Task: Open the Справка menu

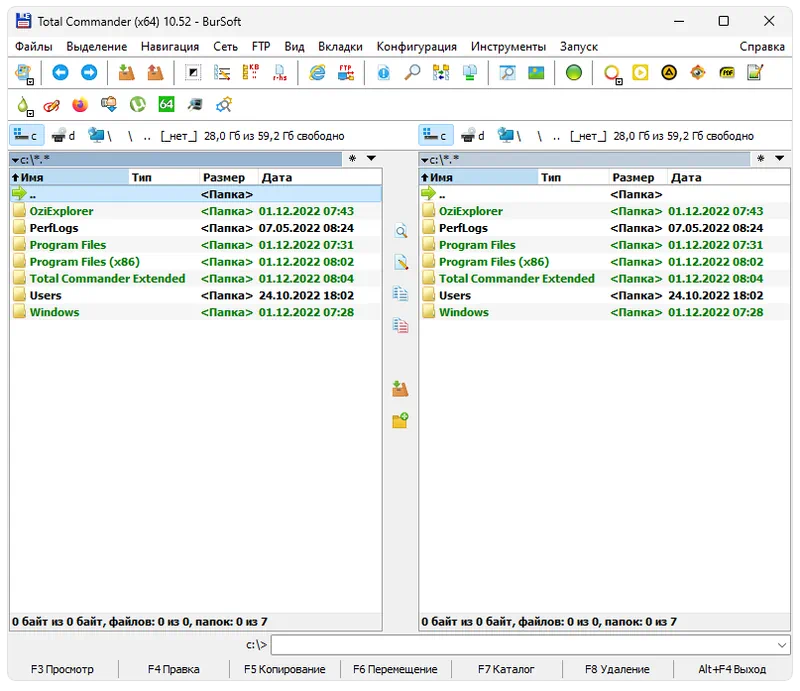Action: pos(762,46)
